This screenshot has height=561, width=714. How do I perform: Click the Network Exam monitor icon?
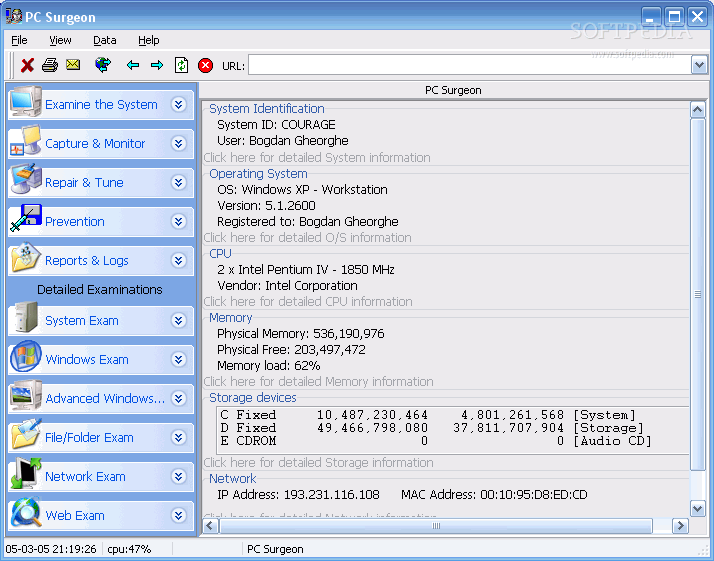click(26, 473)
